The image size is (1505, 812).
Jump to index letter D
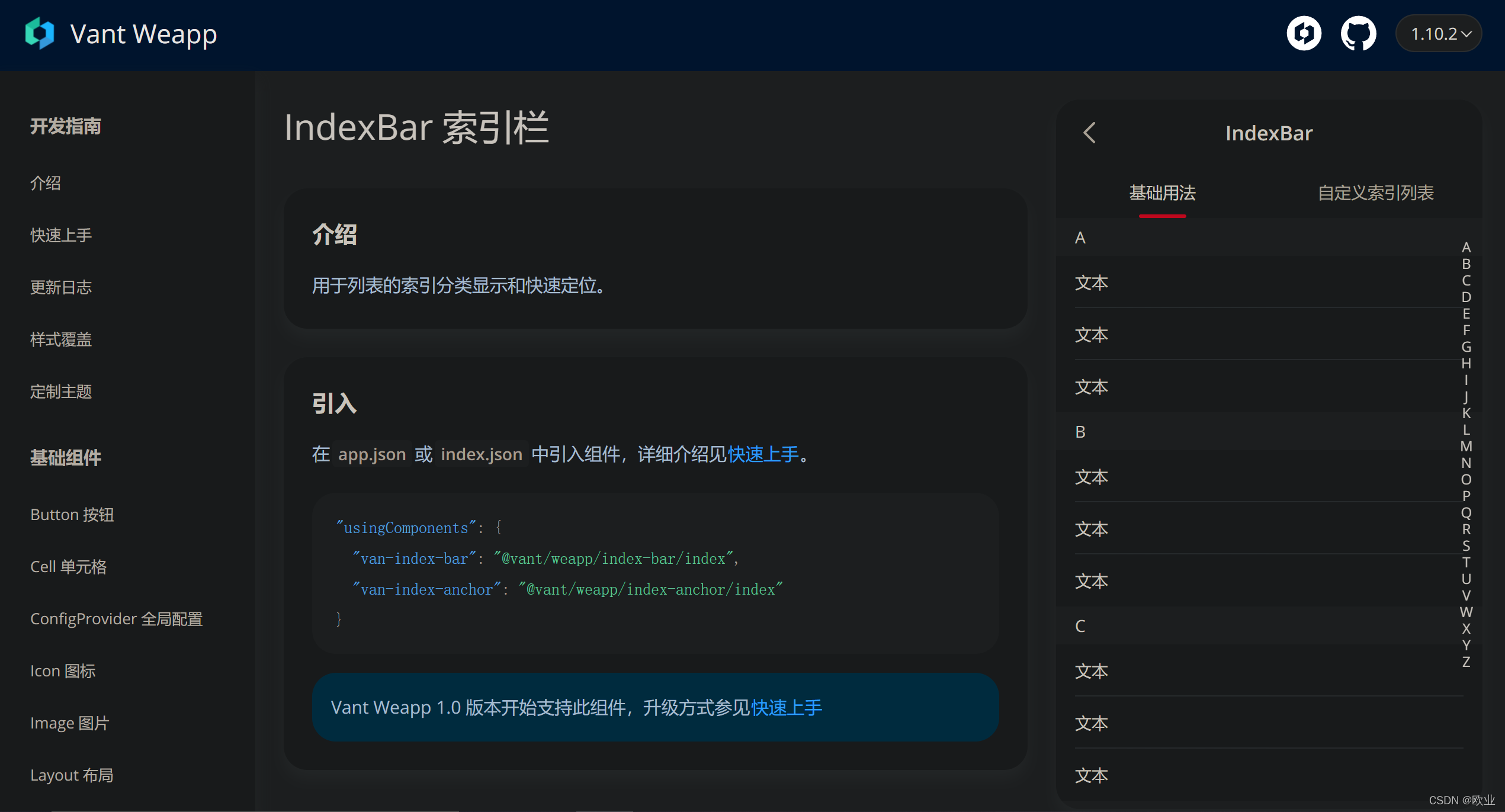(1466, 297)
